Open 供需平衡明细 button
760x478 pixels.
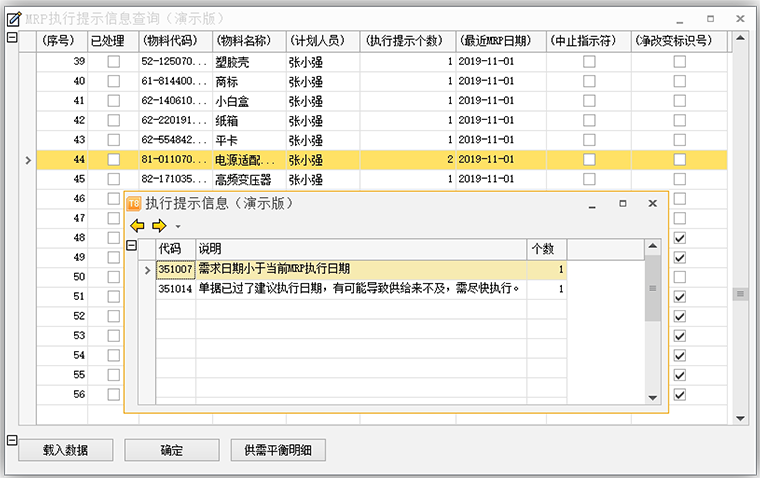278,450
